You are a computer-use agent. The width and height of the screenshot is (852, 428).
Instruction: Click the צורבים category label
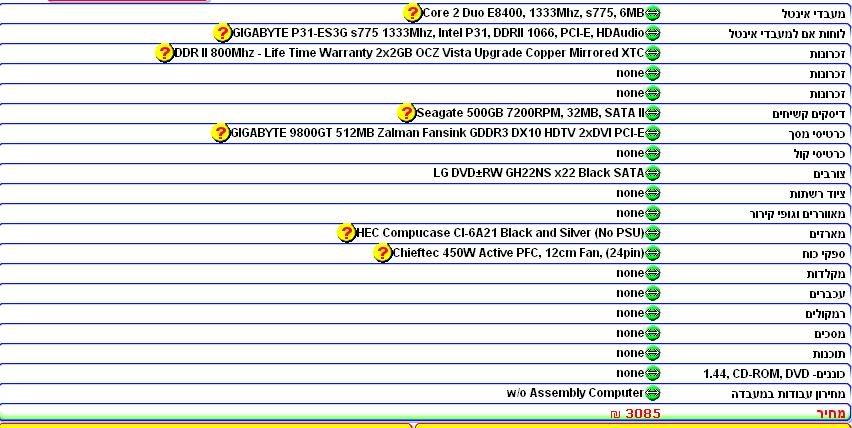(x=830, y=174)
